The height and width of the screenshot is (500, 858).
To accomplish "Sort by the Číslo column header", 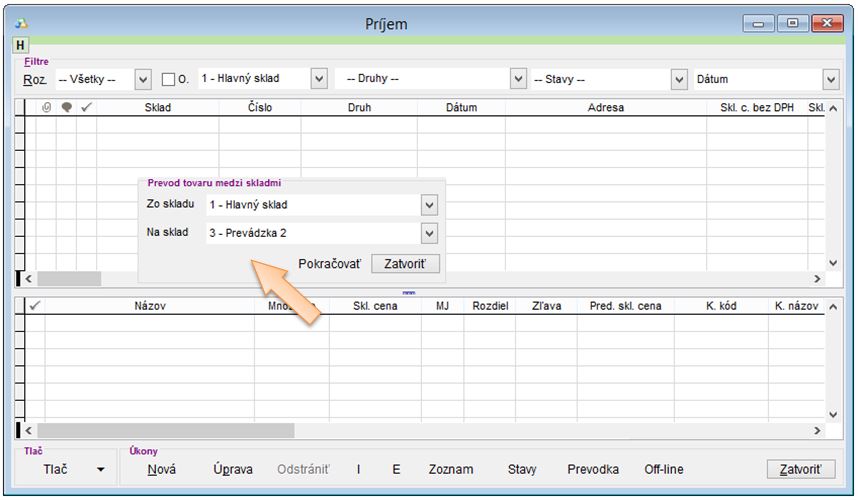I will (x=259, y=108).
